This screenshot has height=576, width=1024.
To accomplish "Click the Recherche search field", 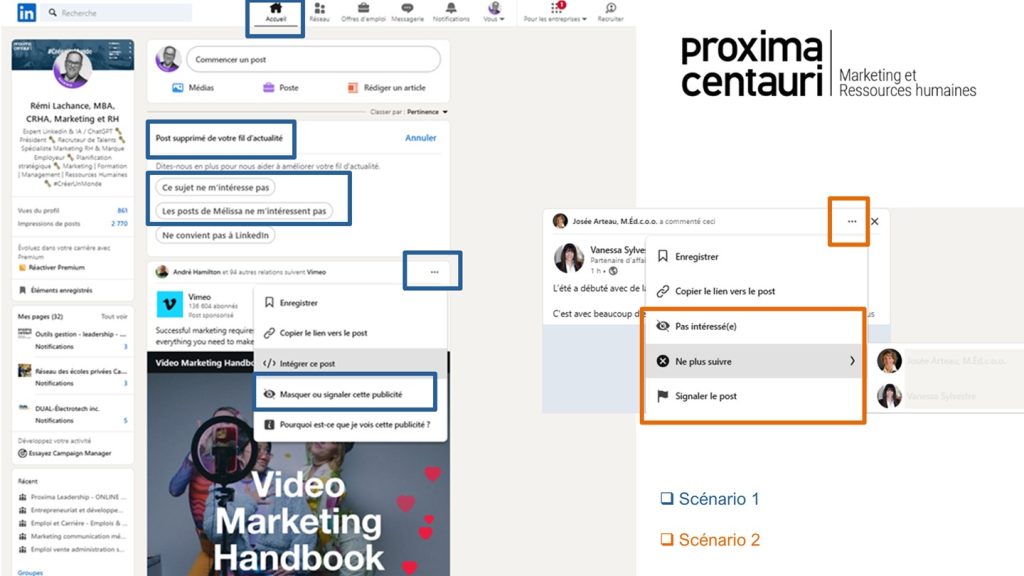I will pyautogui.click(x=118, y=12).
